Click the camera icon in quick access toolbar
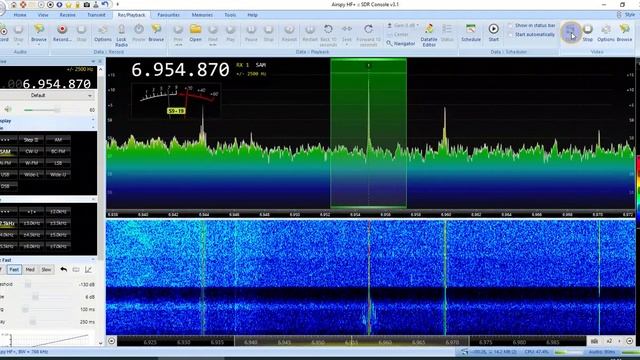 [x=86, y=4]
